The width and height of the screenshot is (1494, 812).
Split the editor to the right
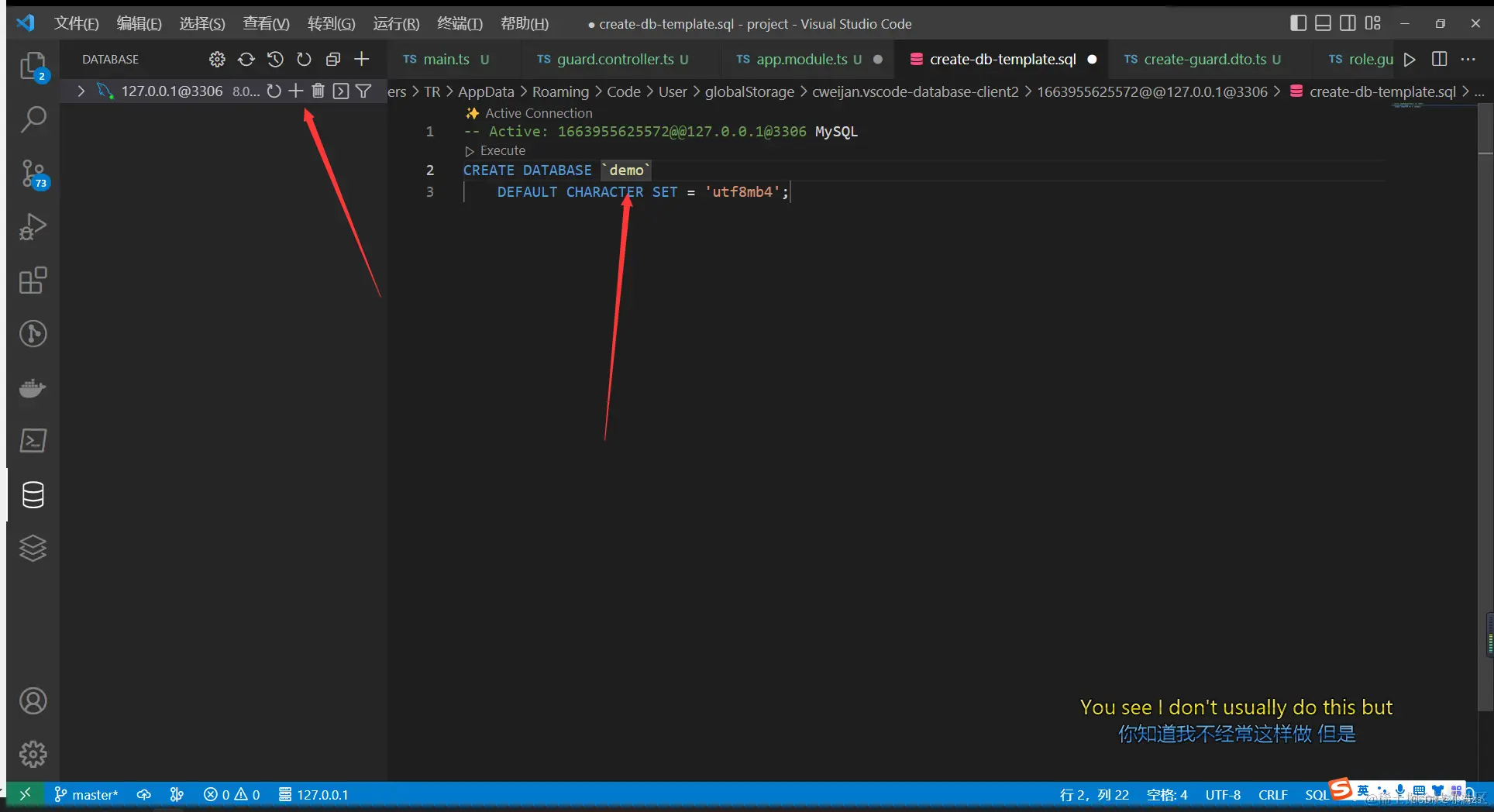tap(1439, 59)
